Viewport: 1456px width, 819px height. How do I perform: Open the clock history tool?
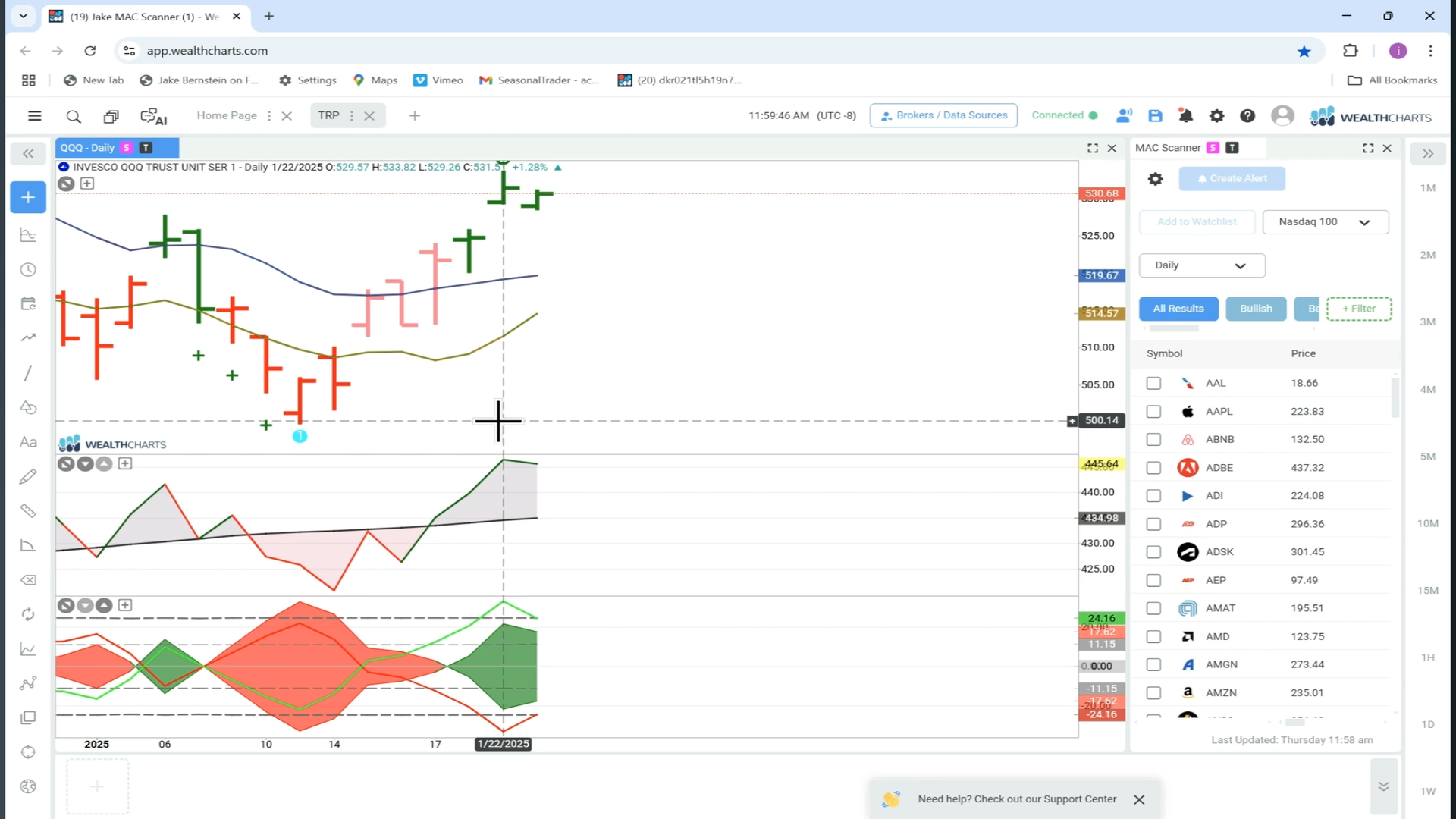coord(28,270)
